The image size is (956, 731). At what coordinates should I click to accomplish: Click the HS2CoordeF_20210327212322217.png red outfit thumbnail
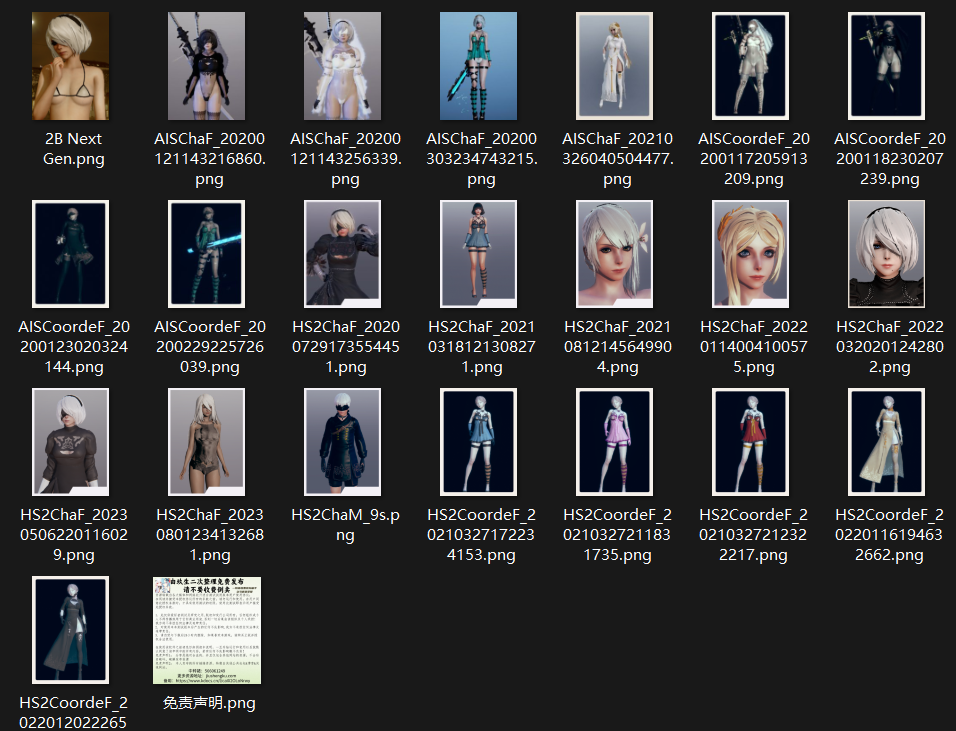751,442
